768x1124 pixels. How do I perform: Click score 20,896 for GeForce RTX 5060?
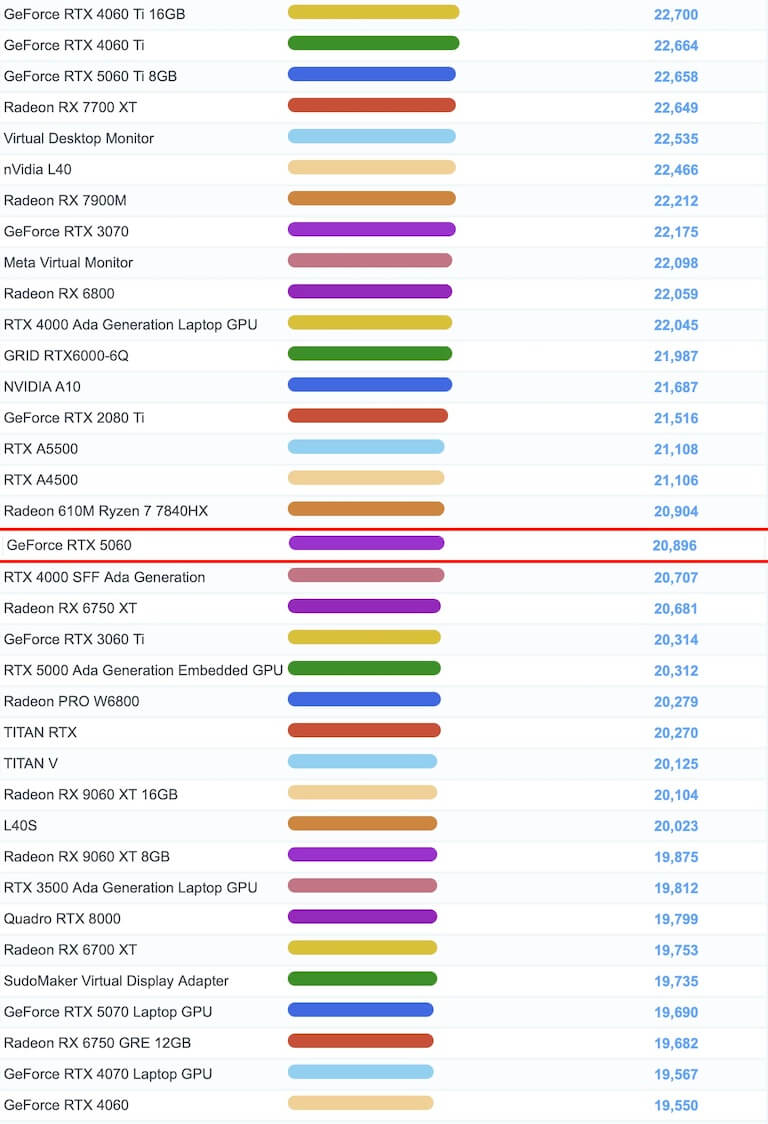(x=674, y=546)
